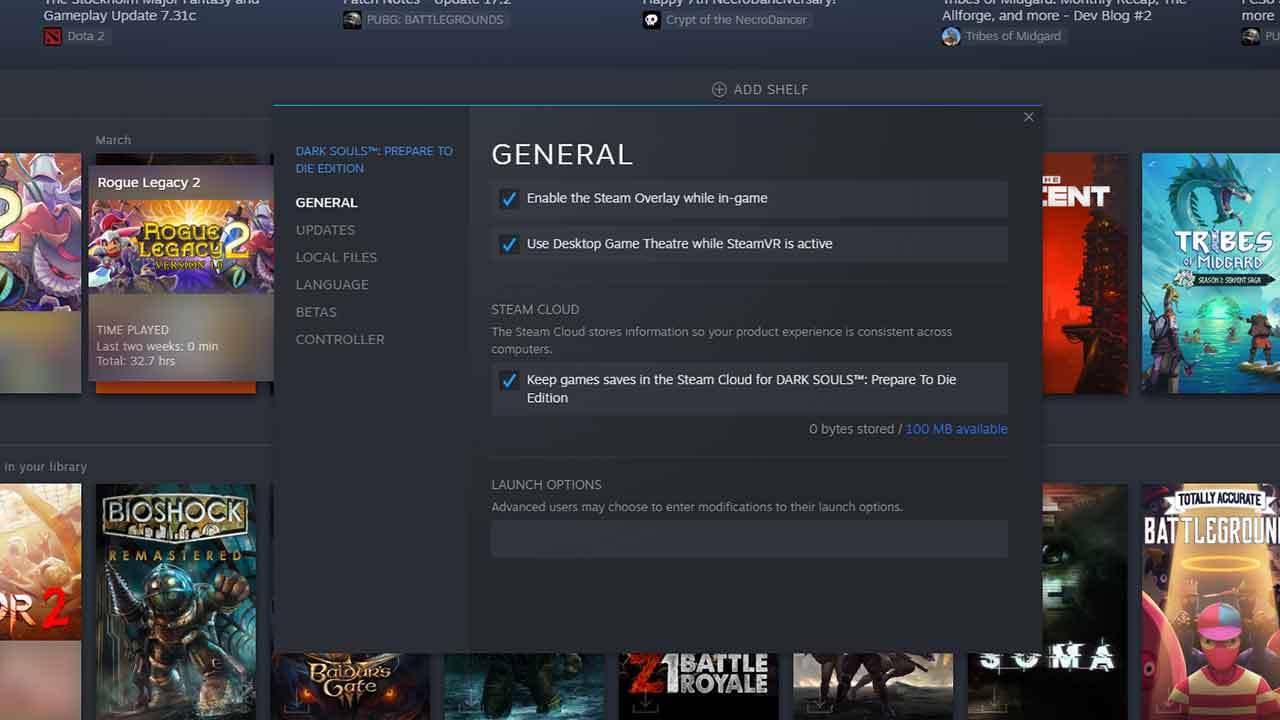Click the Tribes of Midgard news icon

click(x=951, y=36)
